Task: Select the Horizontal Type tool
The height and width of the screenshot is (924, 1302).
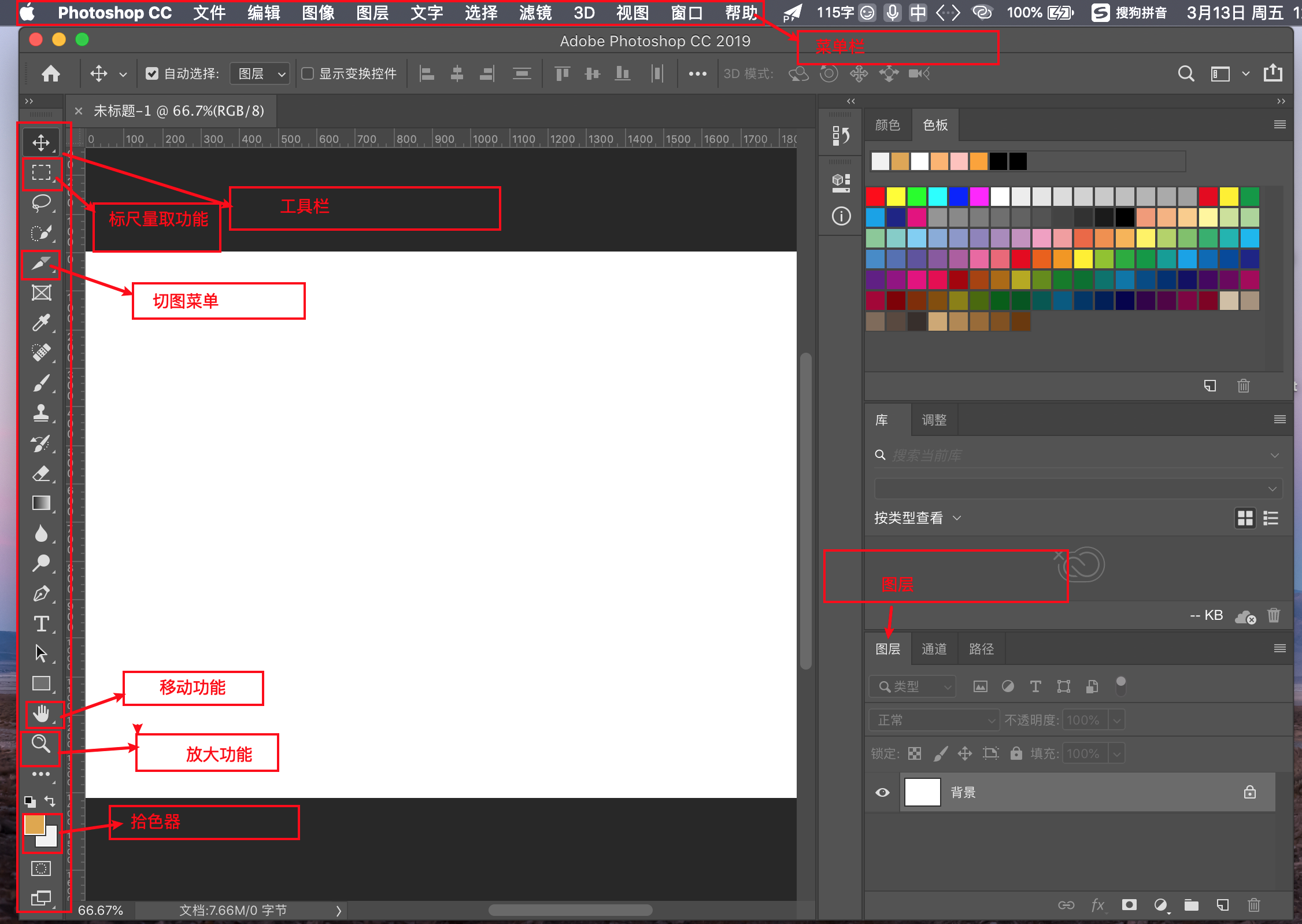Action: [x=41, y=624]
